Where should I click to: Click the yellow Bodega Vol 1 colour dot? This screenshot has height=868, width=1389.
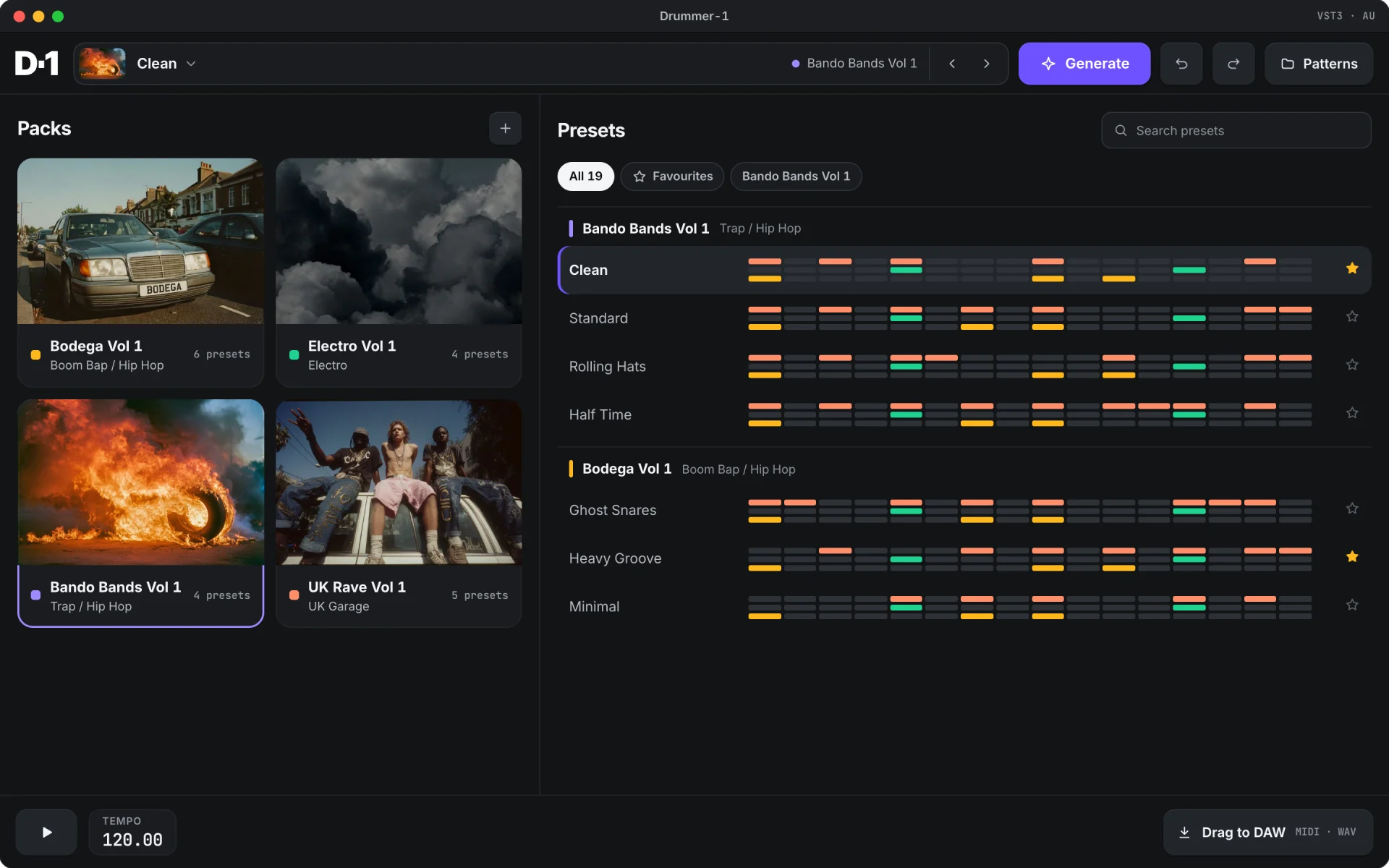tap(35, 354)
